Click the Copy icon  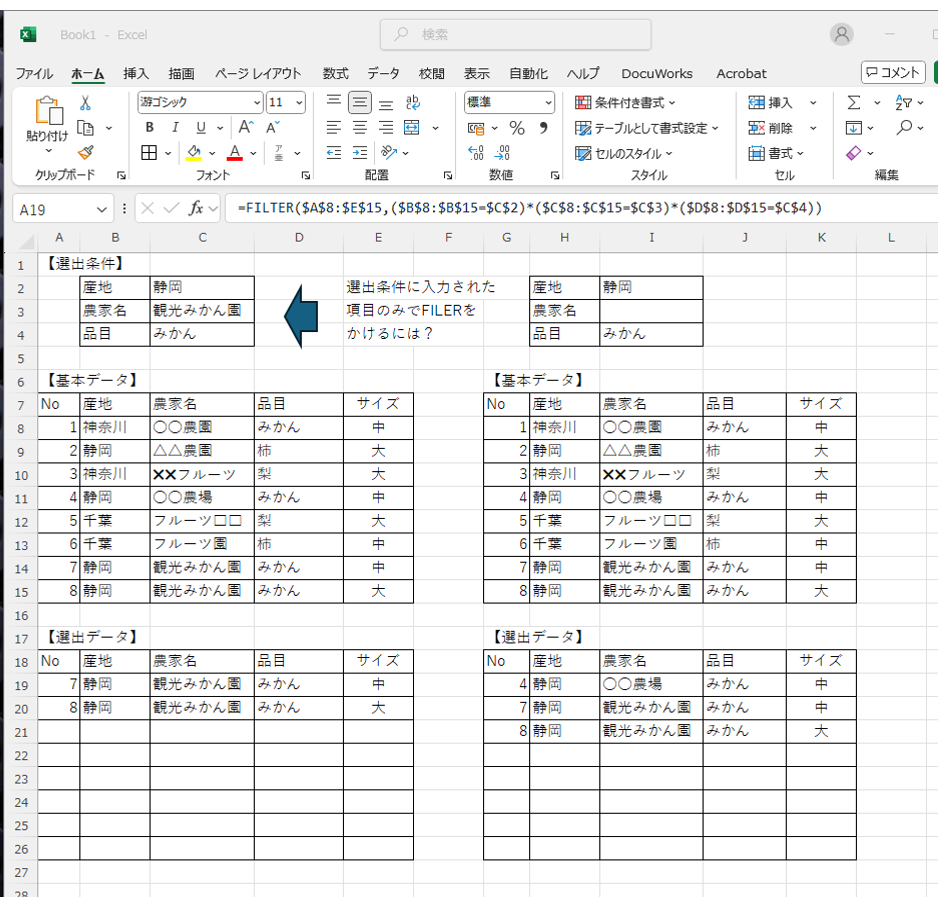pos(86,128)
